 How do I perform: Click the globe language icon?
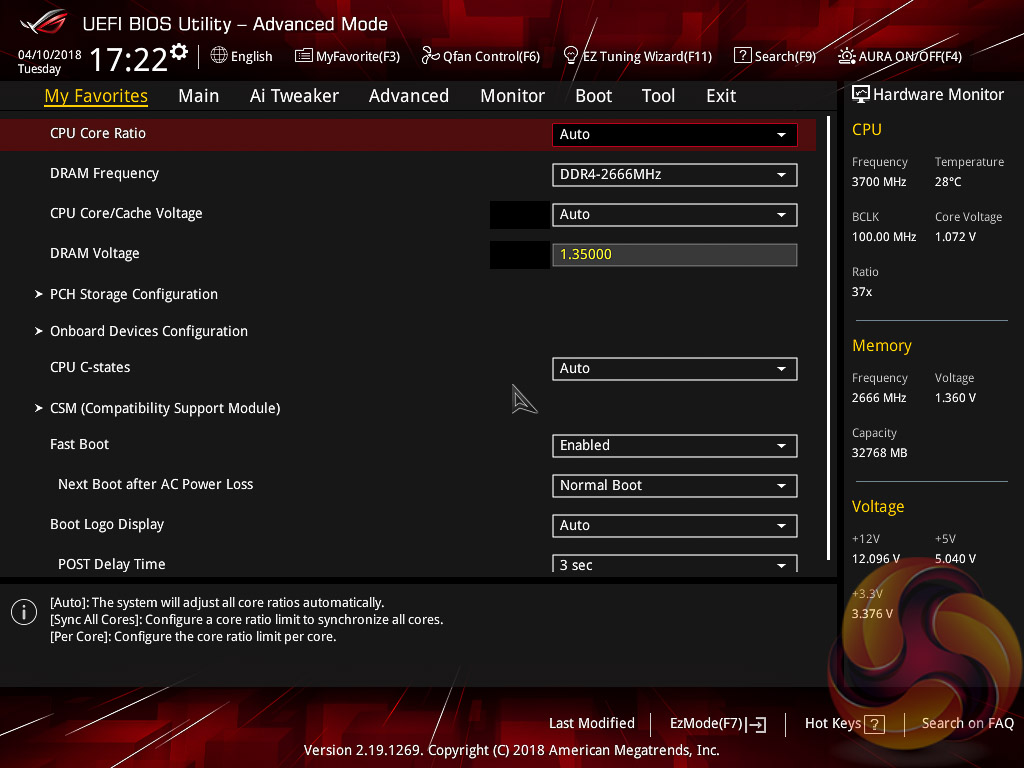[219, 56]
